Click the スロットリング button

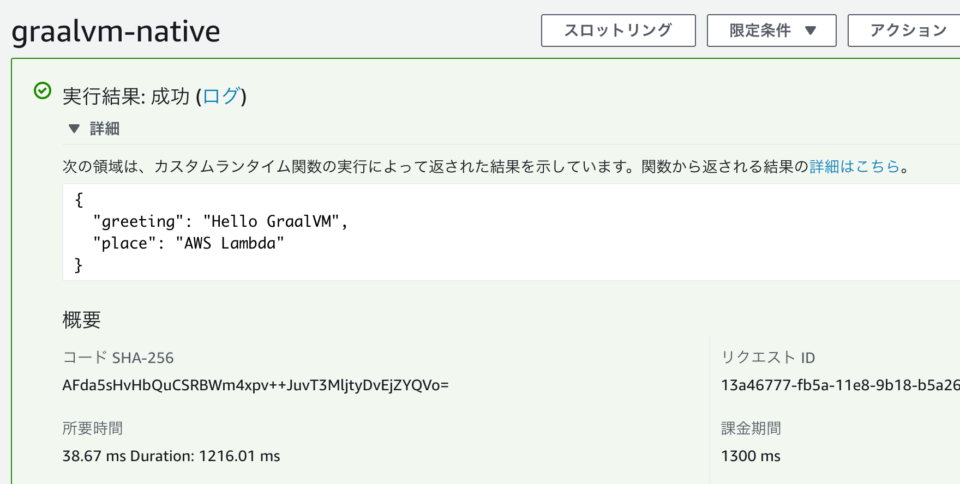click(x=618, y=31)
